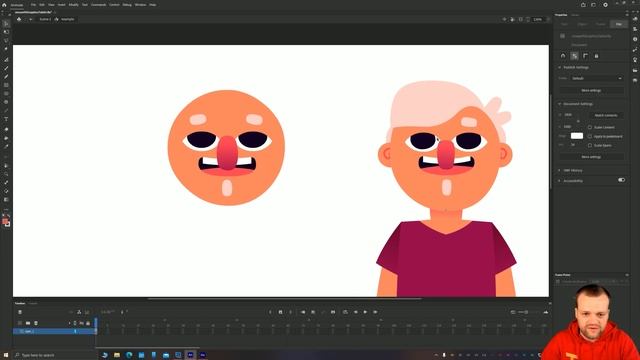Open the Profile dropdown set to Default
Screen dimensions: 640x360
(x=596, y=78)
